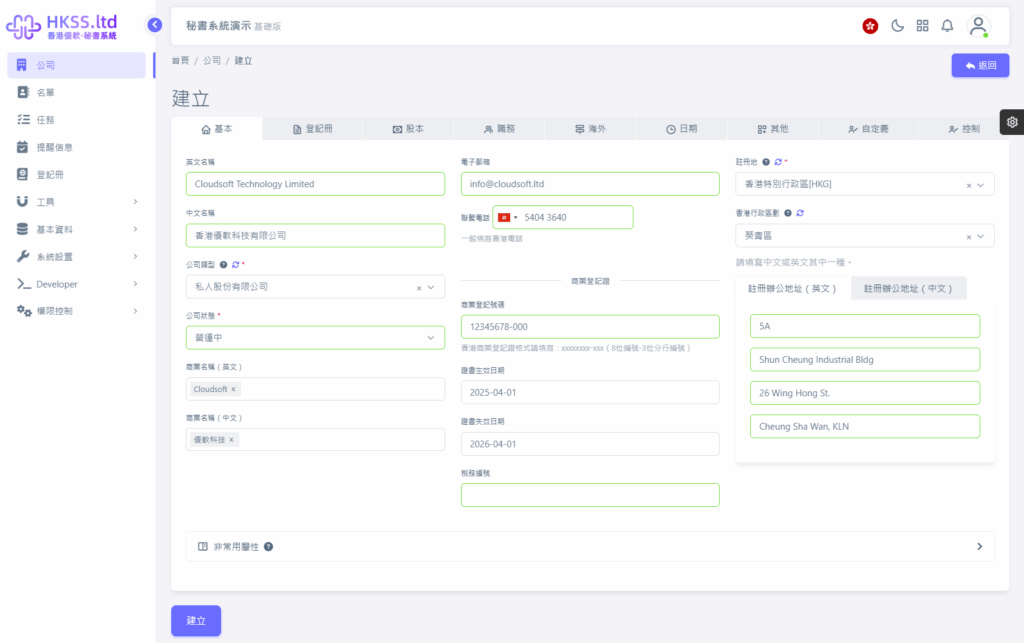The height and width of the screenshot is (643, 1024).
Task: Click the 註冊地 refresh icon
Action: [x=778, y=162]
